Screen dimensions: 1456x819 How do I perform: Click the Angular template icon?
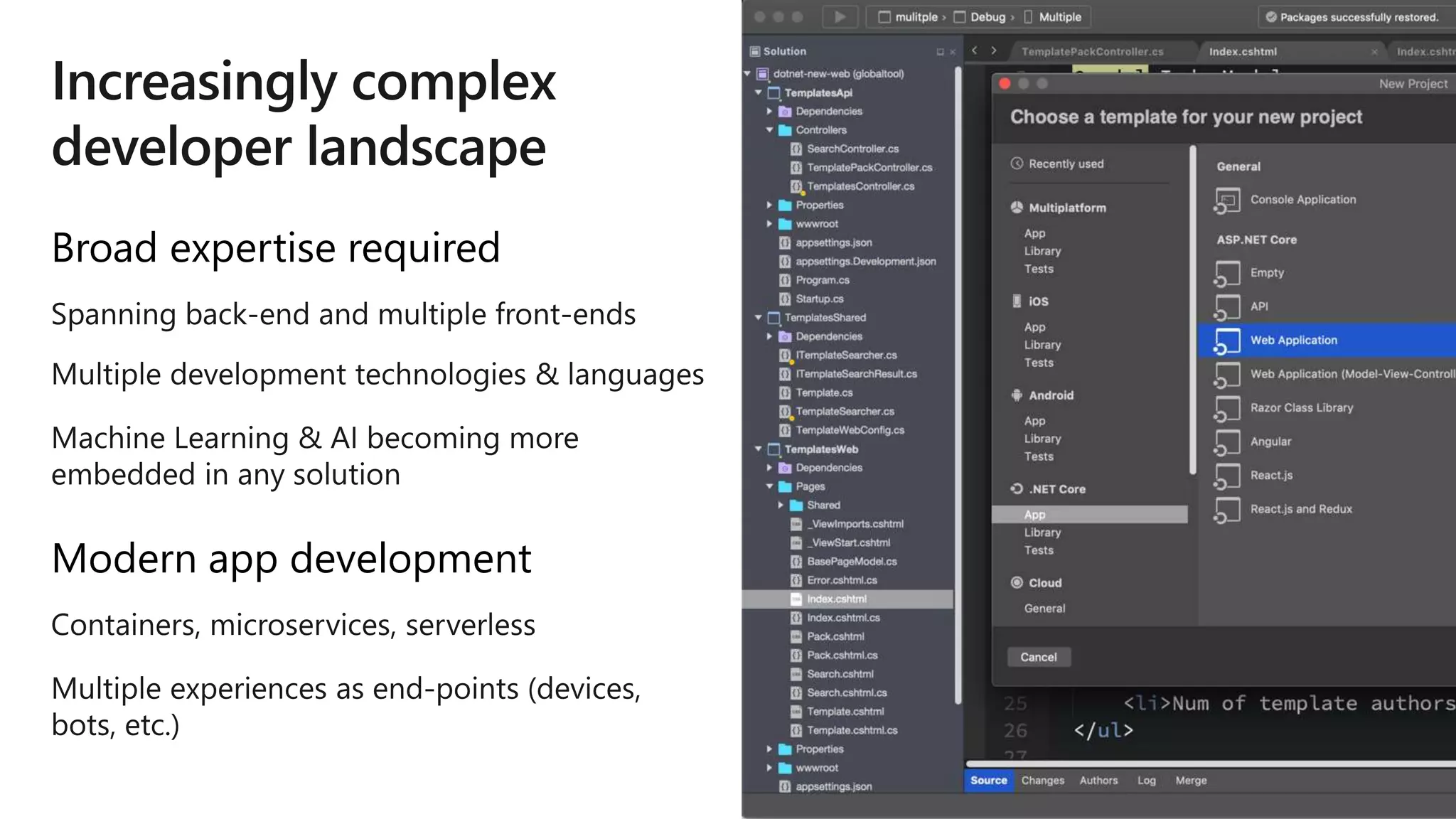point(1227,442)
